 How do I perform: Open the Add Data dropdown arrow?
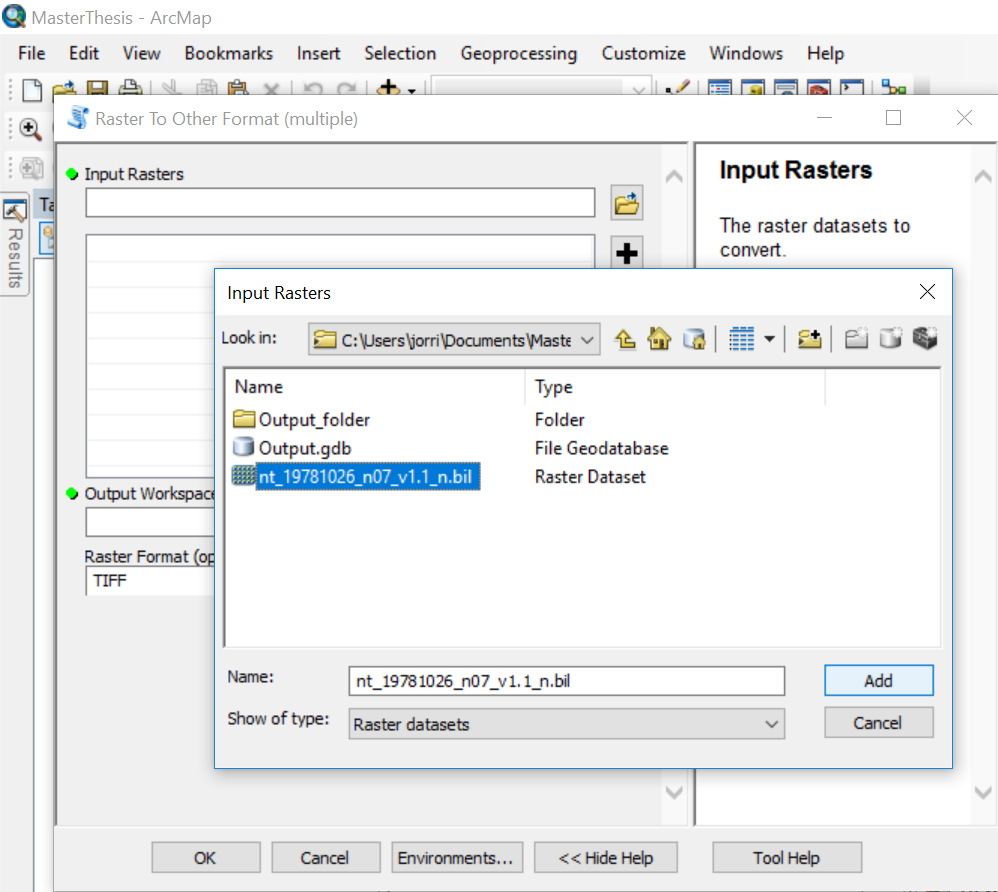coord(412,90)
